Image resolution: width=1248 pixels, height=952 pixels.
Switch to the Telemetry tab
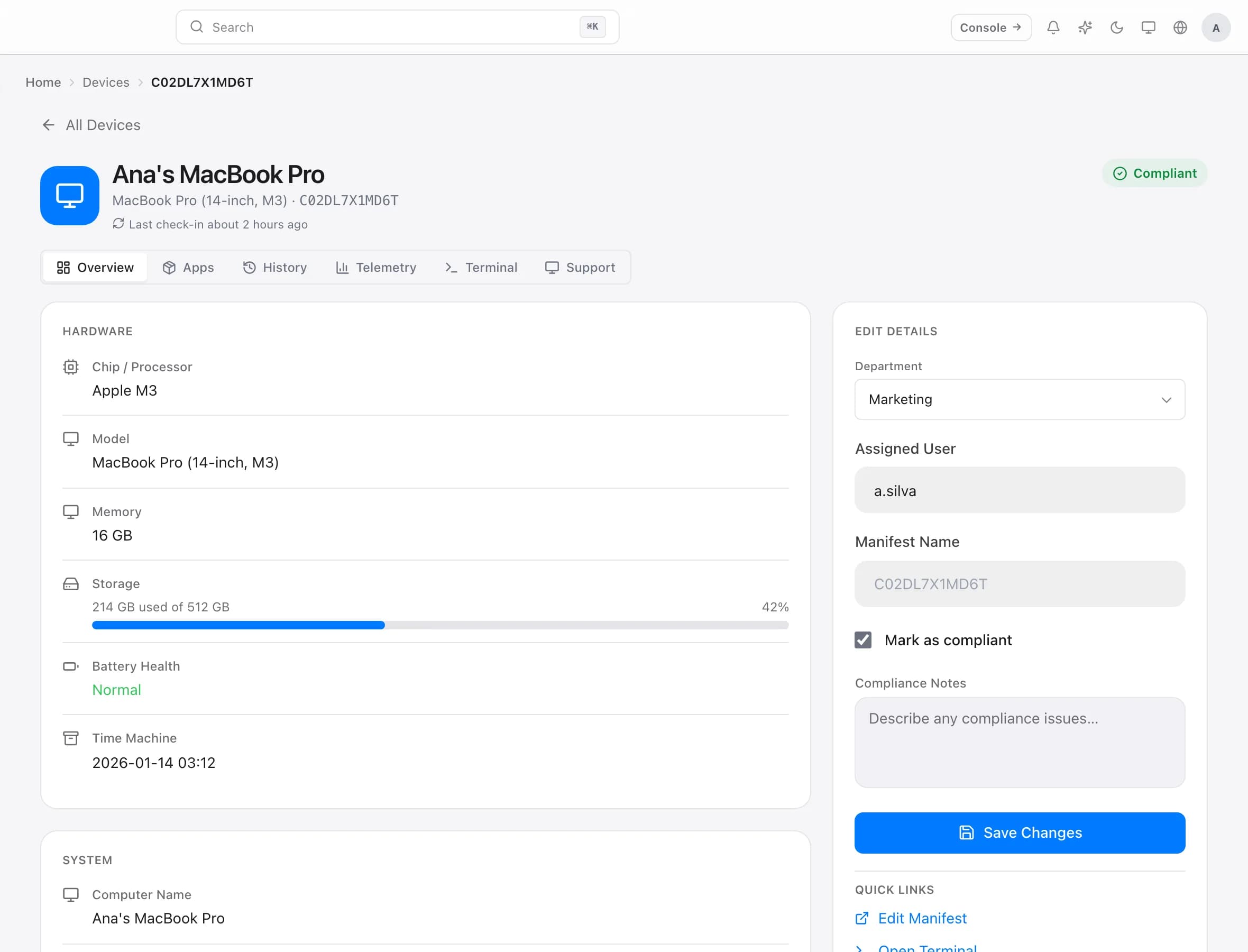[x=376, y=268]
